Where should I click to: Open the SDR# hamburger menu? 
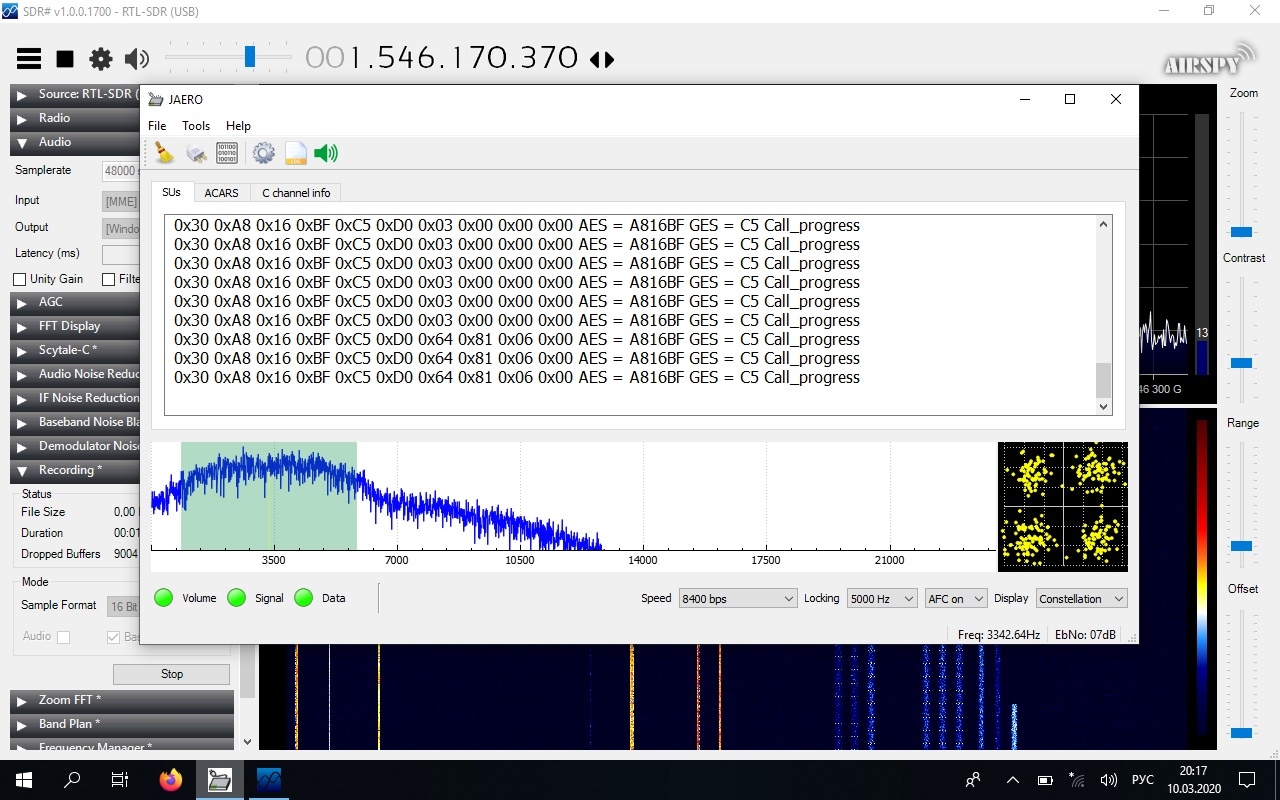tap(29, 59)
